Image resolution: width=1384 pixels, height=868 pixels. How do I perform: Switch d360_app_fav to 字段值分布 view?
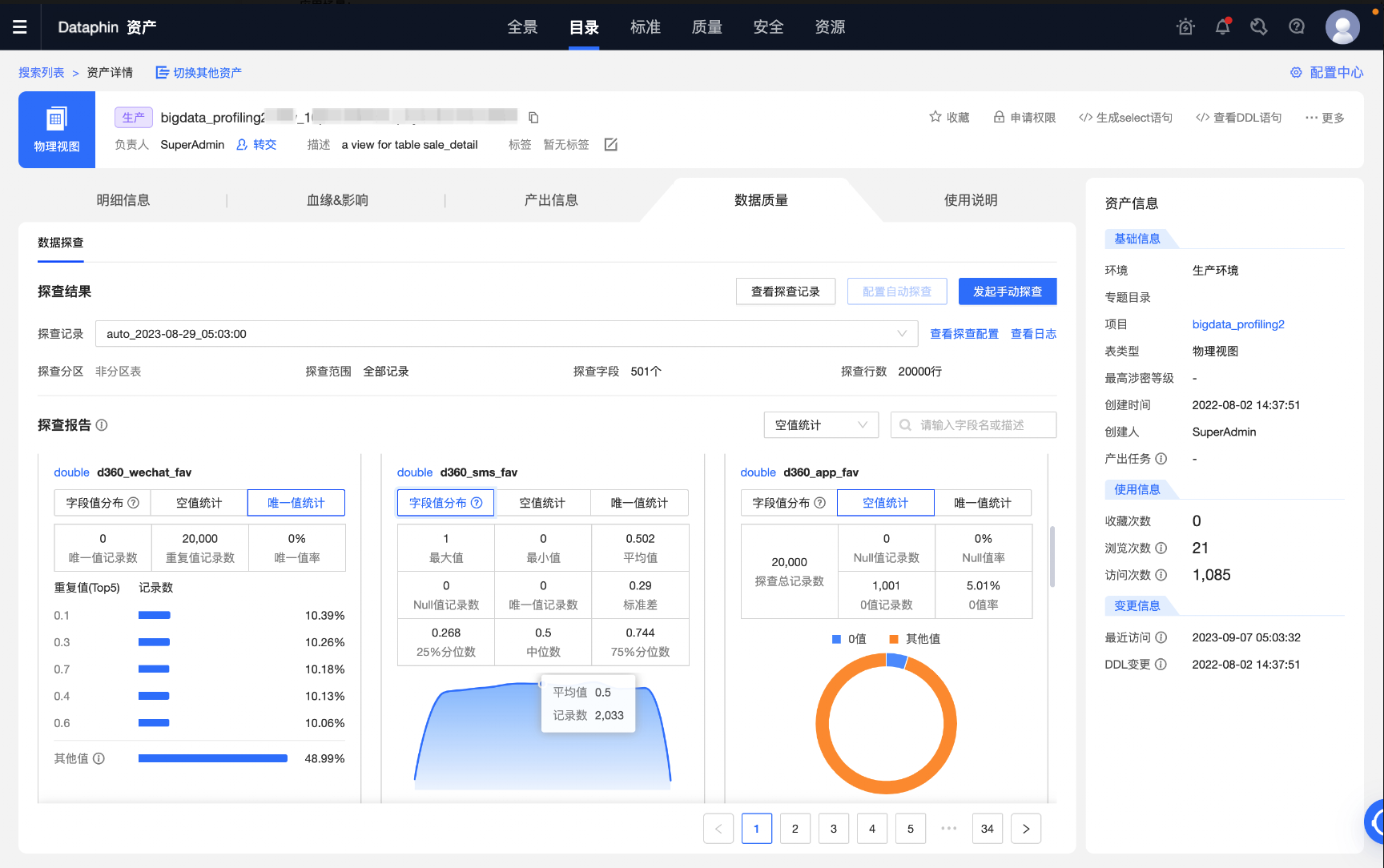point(788,502)
